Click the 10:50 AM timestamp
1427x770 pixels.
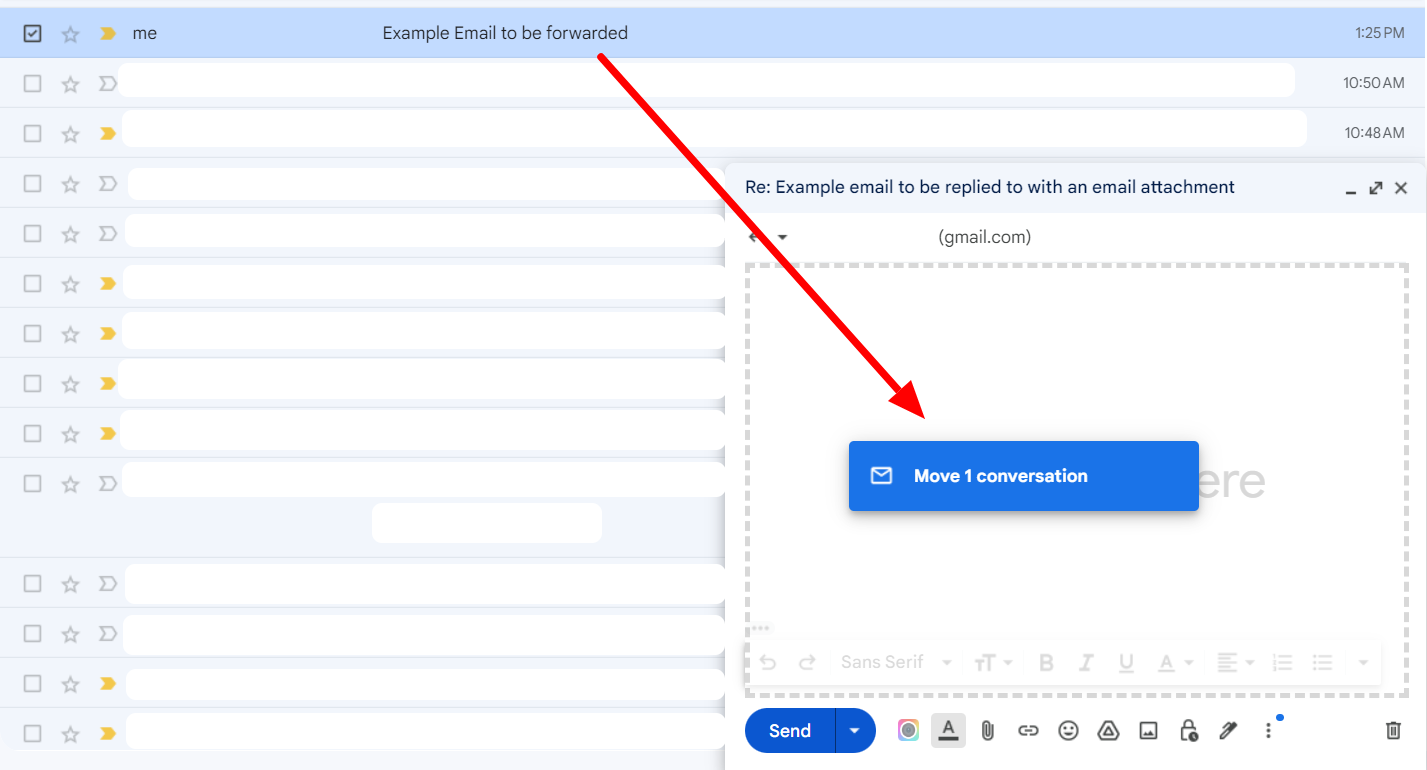pos(1374,83)
